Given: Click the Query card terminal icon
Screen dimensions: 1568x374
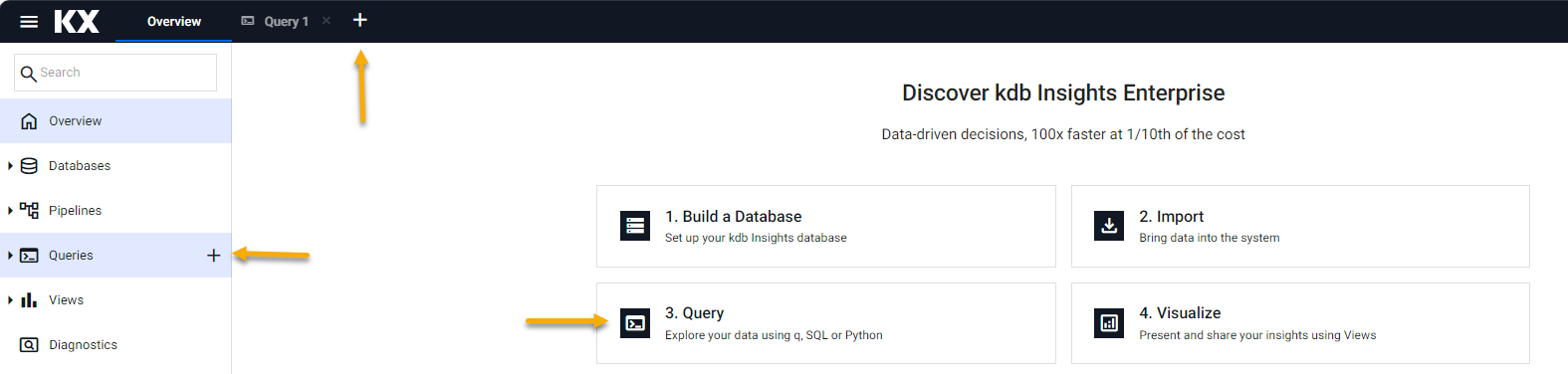Looking at the screenshot, I should pyautogui.click(x=635, y=323).
